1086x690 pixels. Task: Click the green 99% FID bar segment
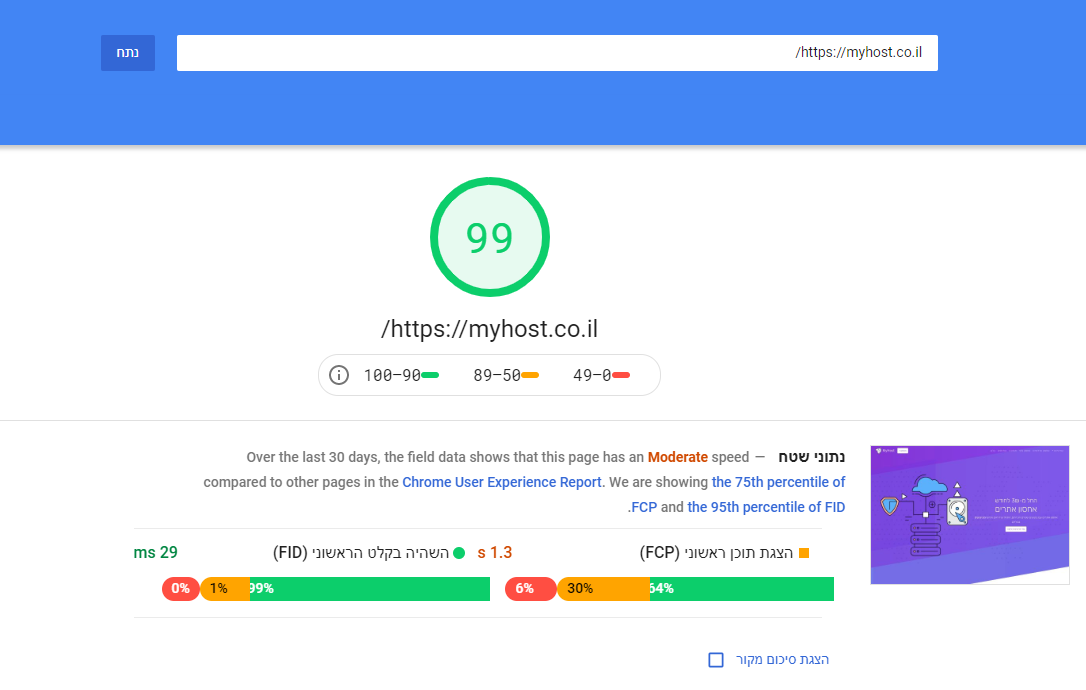point(370,589)
